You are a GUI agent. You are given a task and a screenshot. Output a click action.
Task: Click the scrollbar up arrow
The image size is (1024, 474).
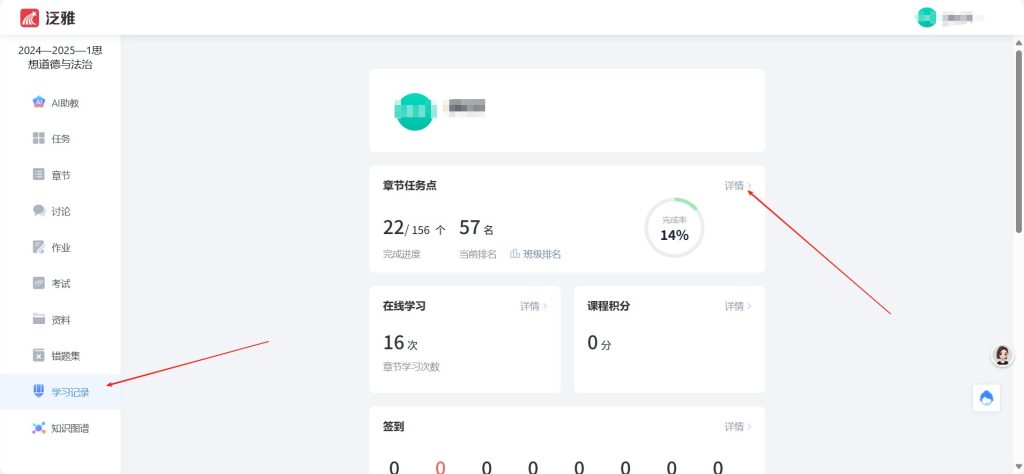coord(1019,43)
